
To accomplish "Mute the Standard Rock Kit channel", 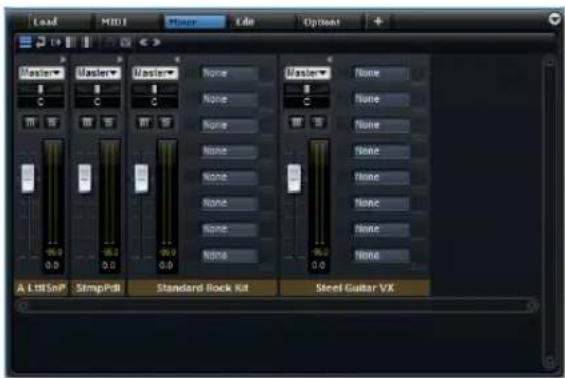I will [x=144, y=123].
